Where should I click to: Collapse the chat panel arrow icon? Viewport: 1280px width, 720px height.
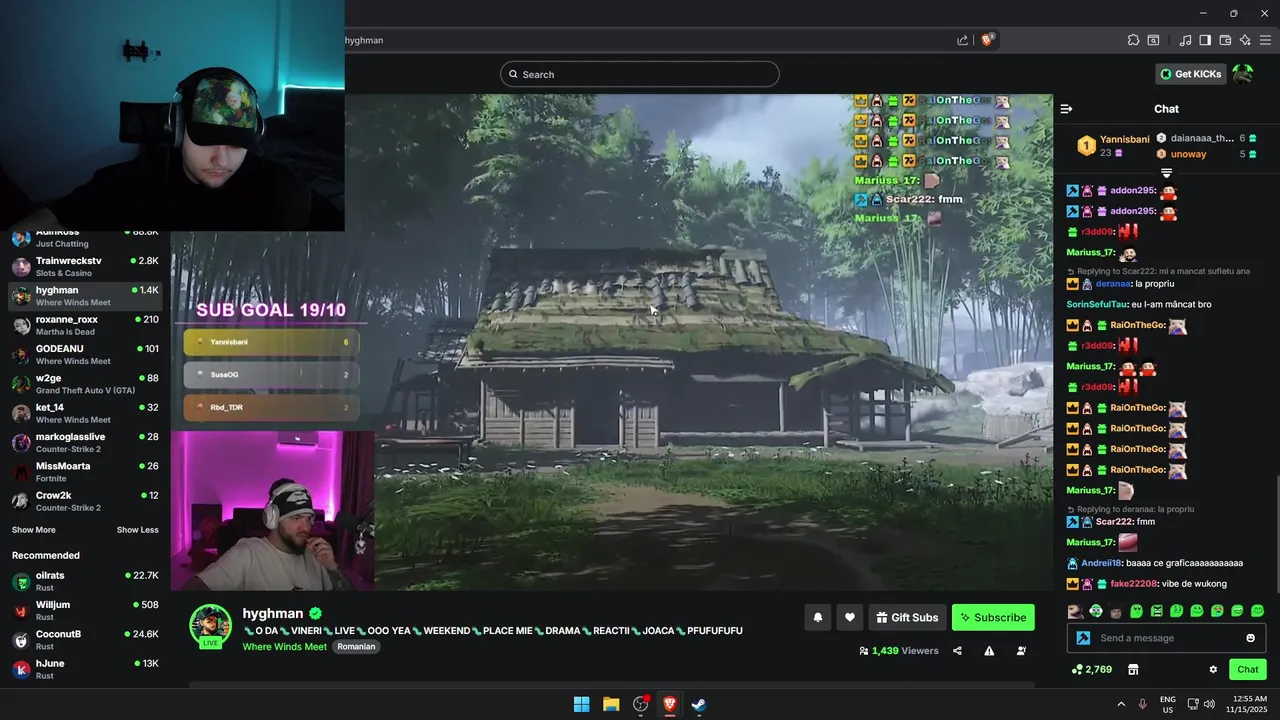[1066, 109]
